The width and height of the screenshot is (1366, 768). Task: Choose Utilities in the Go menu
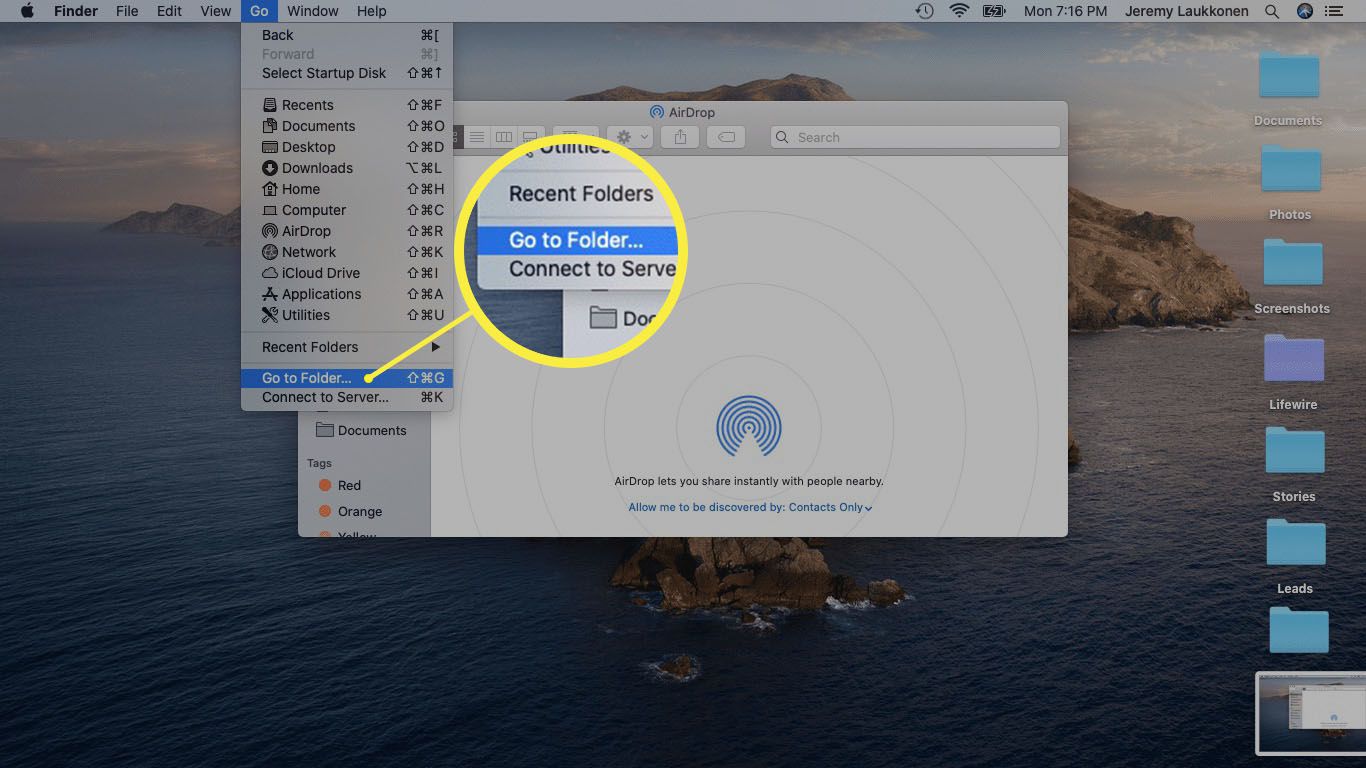pyautogui.click(x=305, y=315)
